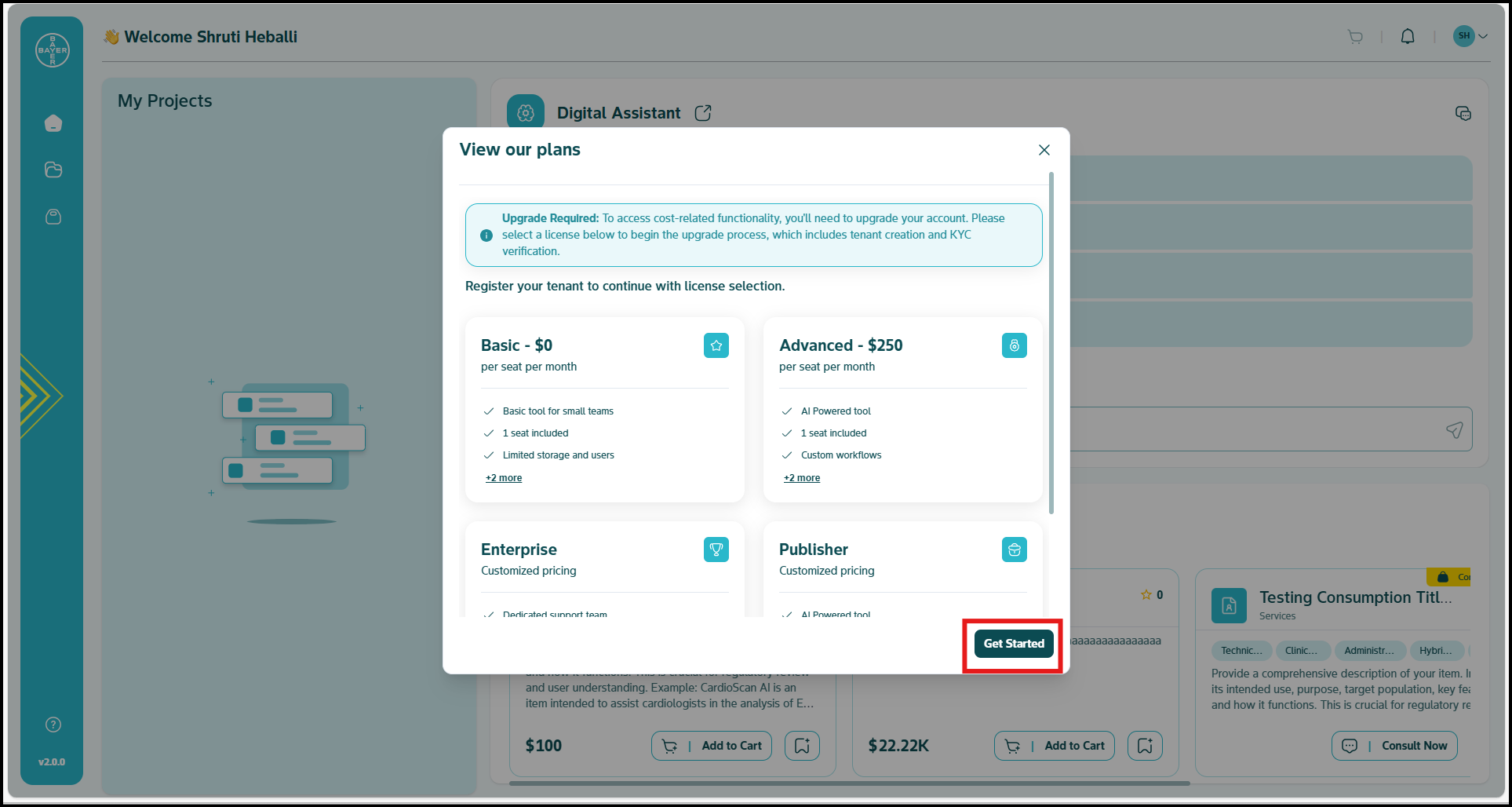Expand '+2 more' features under Advanced plan
1512x807 pixels.
click(x=802, y=478)
